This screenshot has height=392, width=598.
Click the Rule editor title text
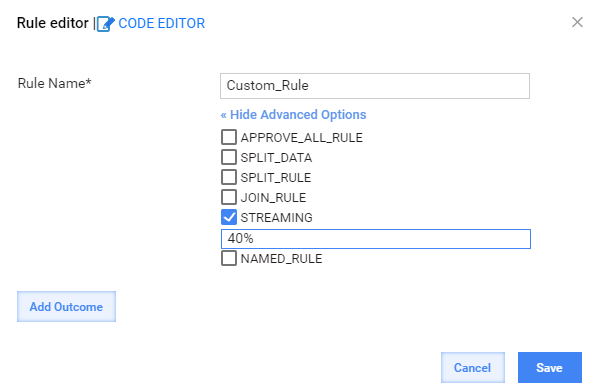(53, 23)
